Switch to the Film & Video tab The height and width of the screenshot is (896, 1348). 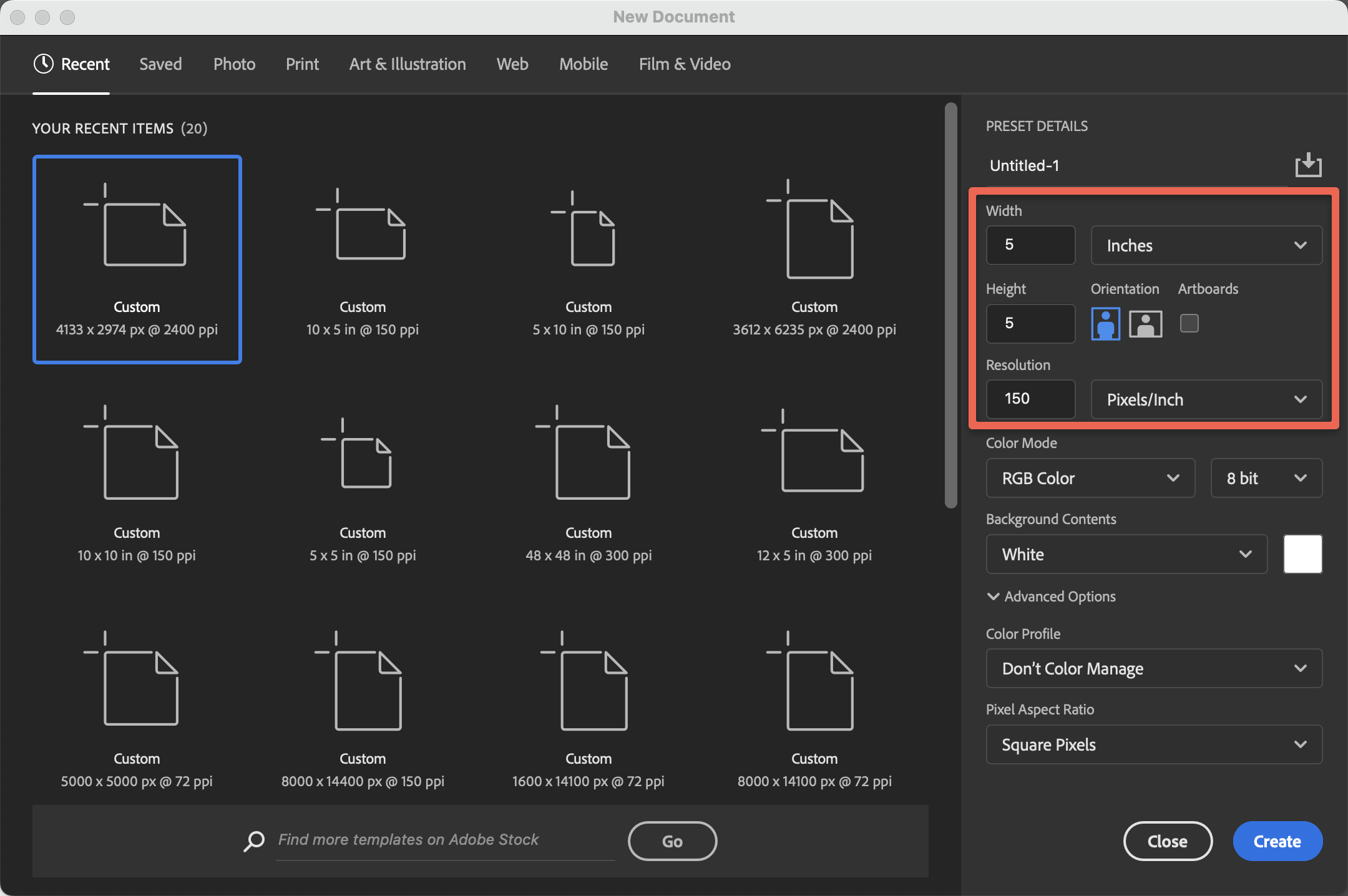684,64
